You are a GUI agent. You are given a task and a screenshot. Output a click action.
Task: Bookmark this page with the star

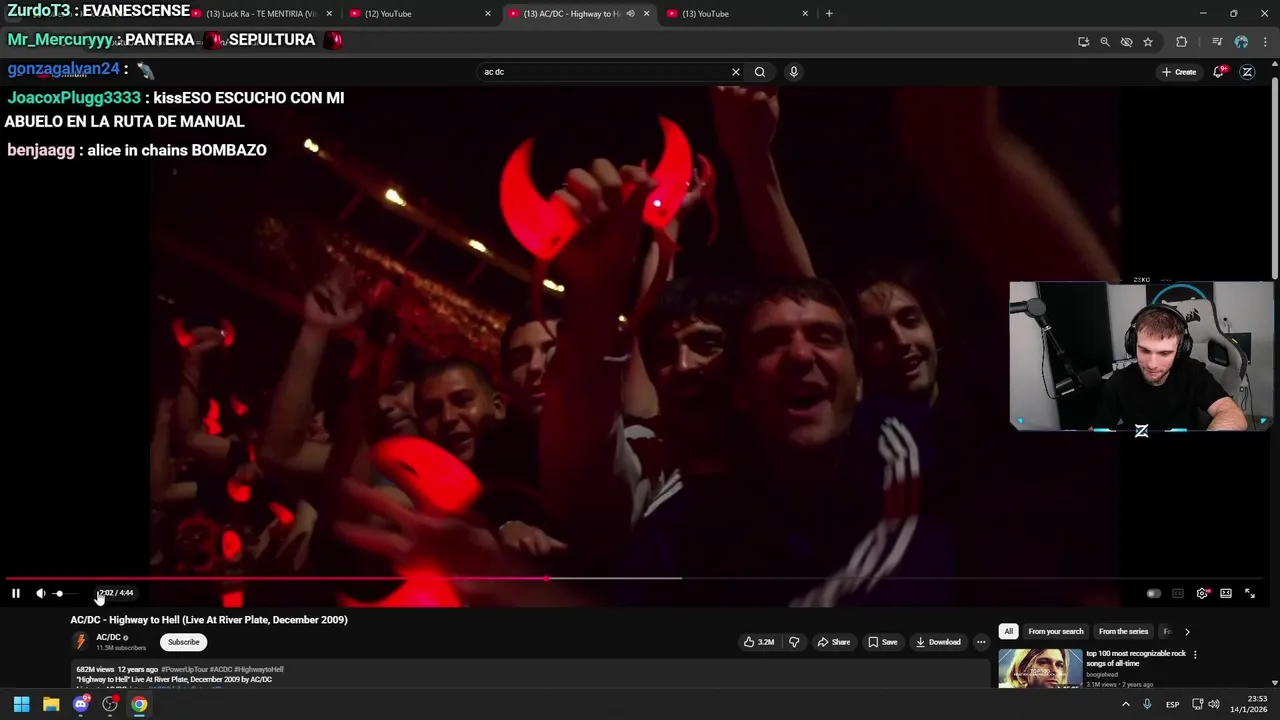[x=1148, y=42]
